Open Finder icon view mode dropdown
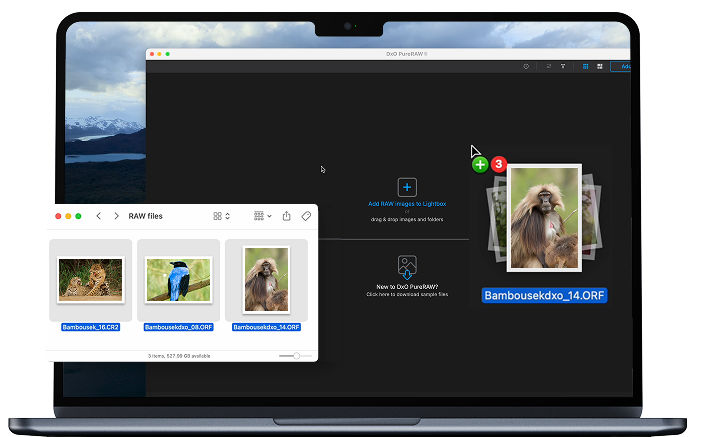705x437 pixels. [x=221, y=216]
